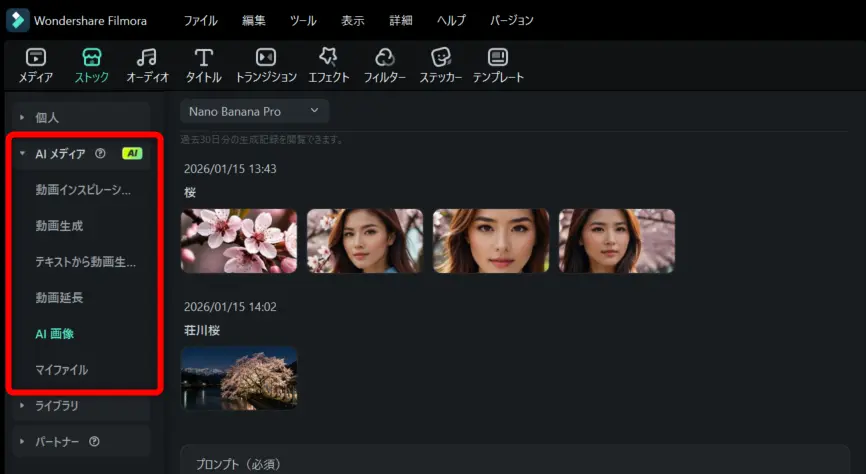Open the 詳細 menu
The height and width of the screenshot is (474, 866).
point(401,20)
